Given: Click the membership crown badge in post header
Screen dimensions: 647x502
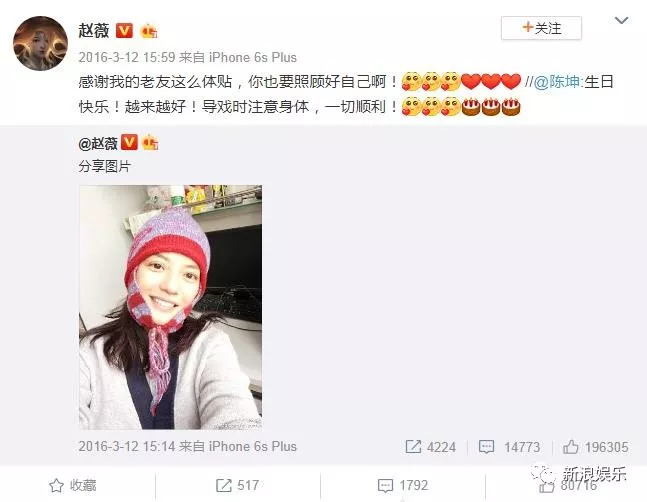Looking at the screenshot, I should click(149, 31).
